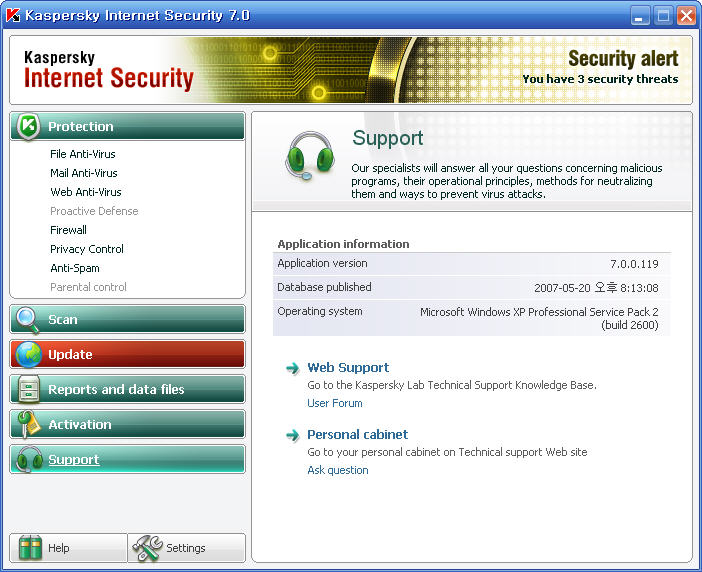Click the Help books icon
702x572 pixels.
click(x=30, y=548)
